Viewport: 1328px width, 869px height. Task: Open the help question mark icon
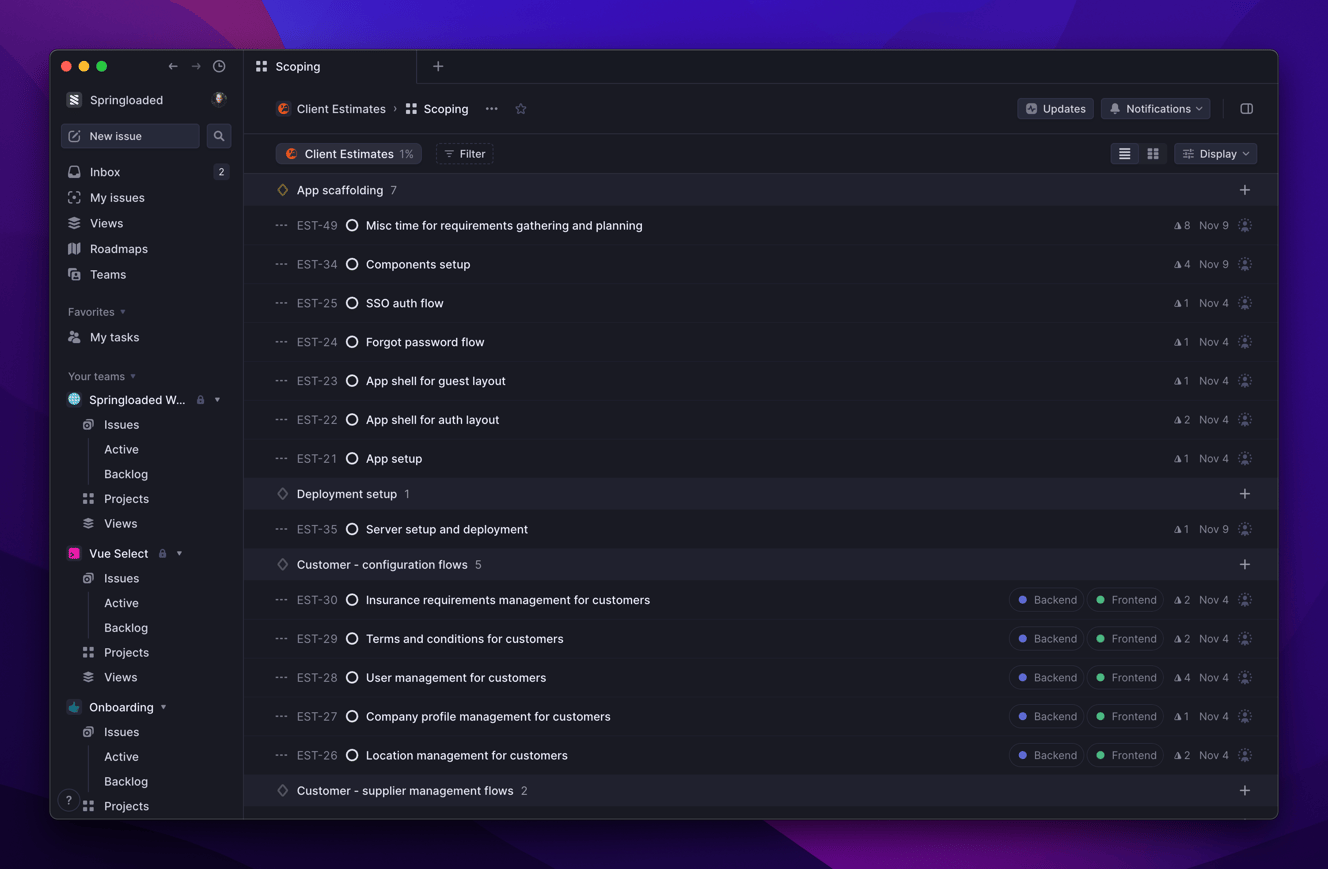pyautogui.click(x=68, y=800)
